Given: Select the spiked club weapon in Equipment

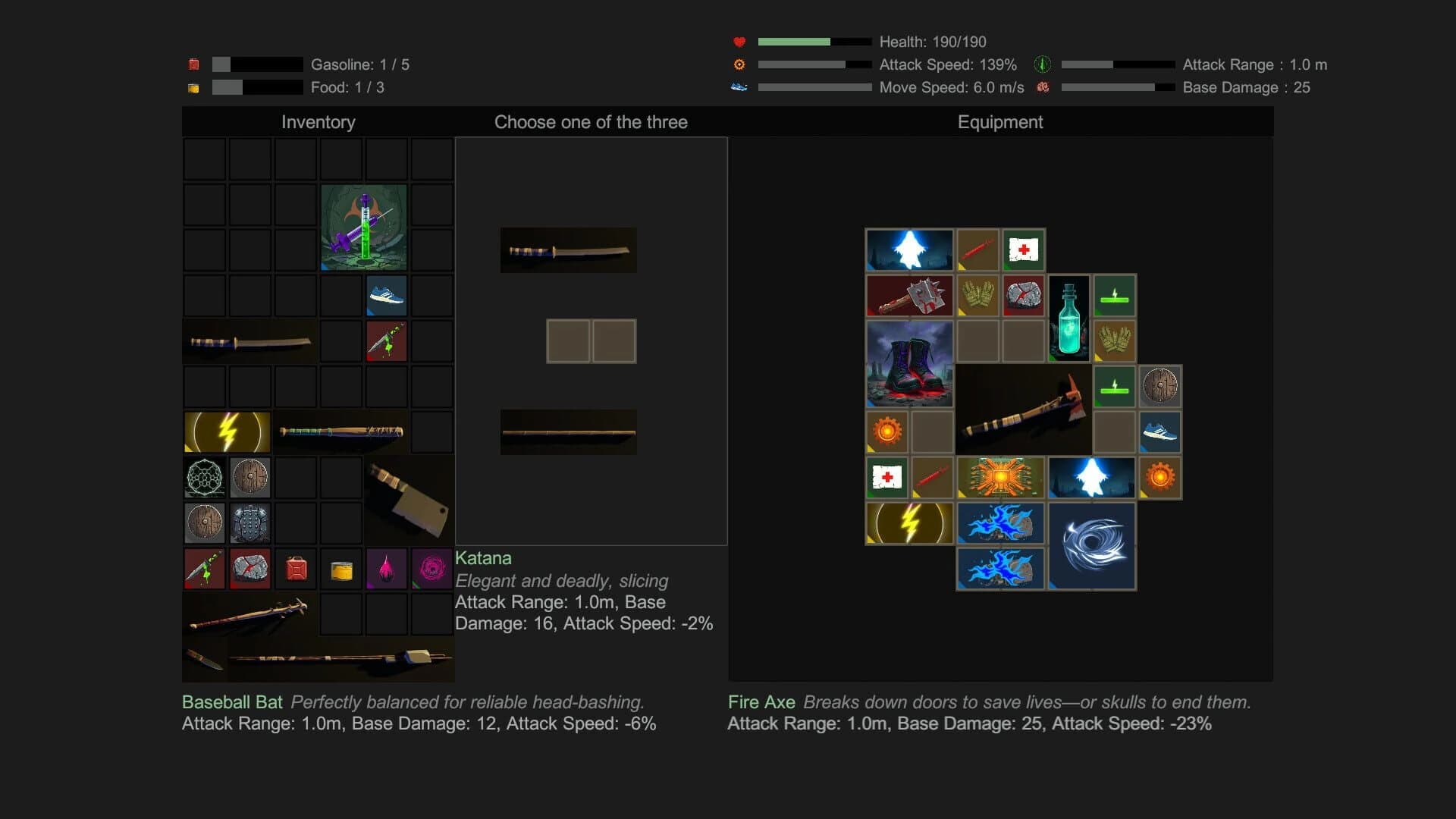Looking at the screenshot, I should (909, 296).
